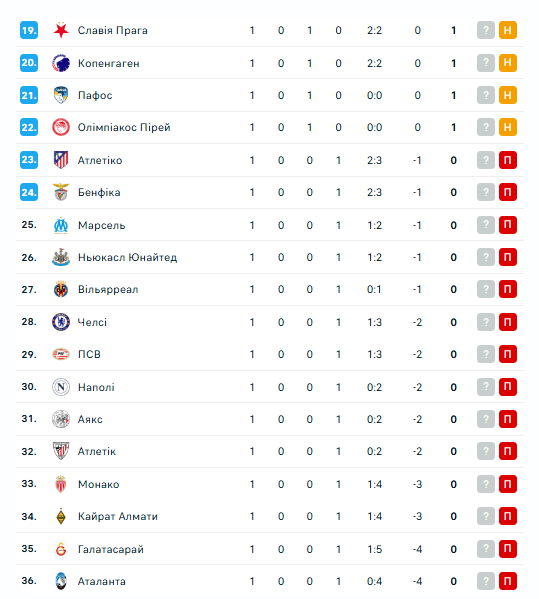
Task: Open the Бенфіка team link
Action: [99, 193]
